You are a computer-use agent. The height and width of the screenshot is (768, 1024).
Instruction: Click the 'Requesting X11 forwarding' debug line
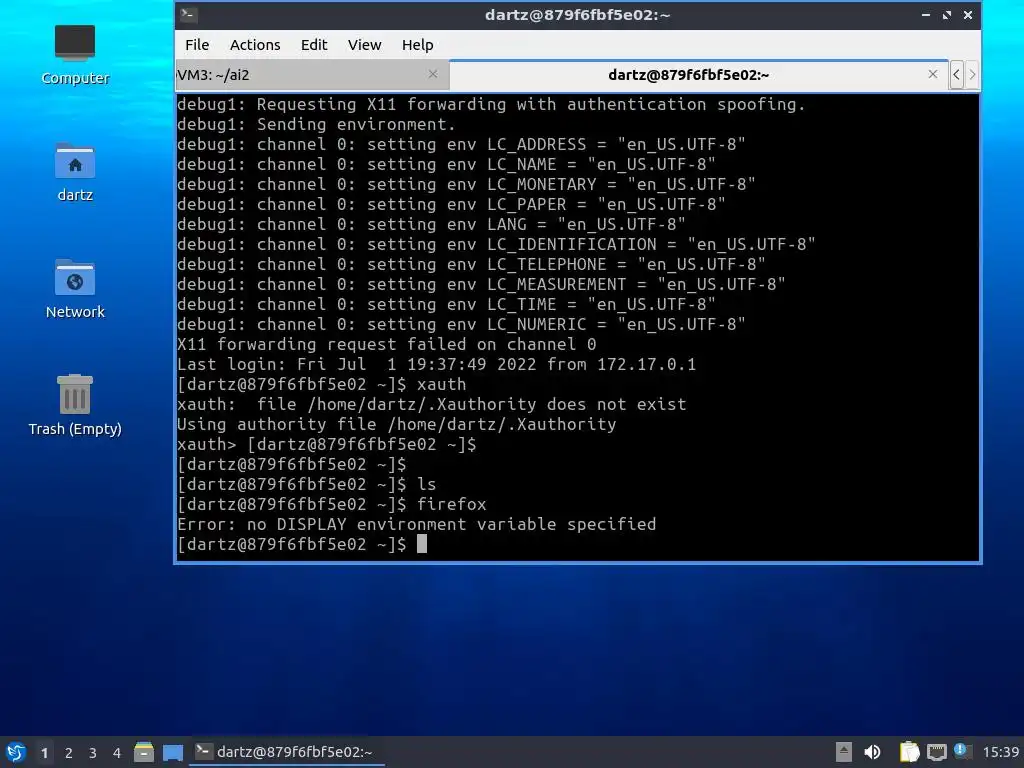(491, 104)
